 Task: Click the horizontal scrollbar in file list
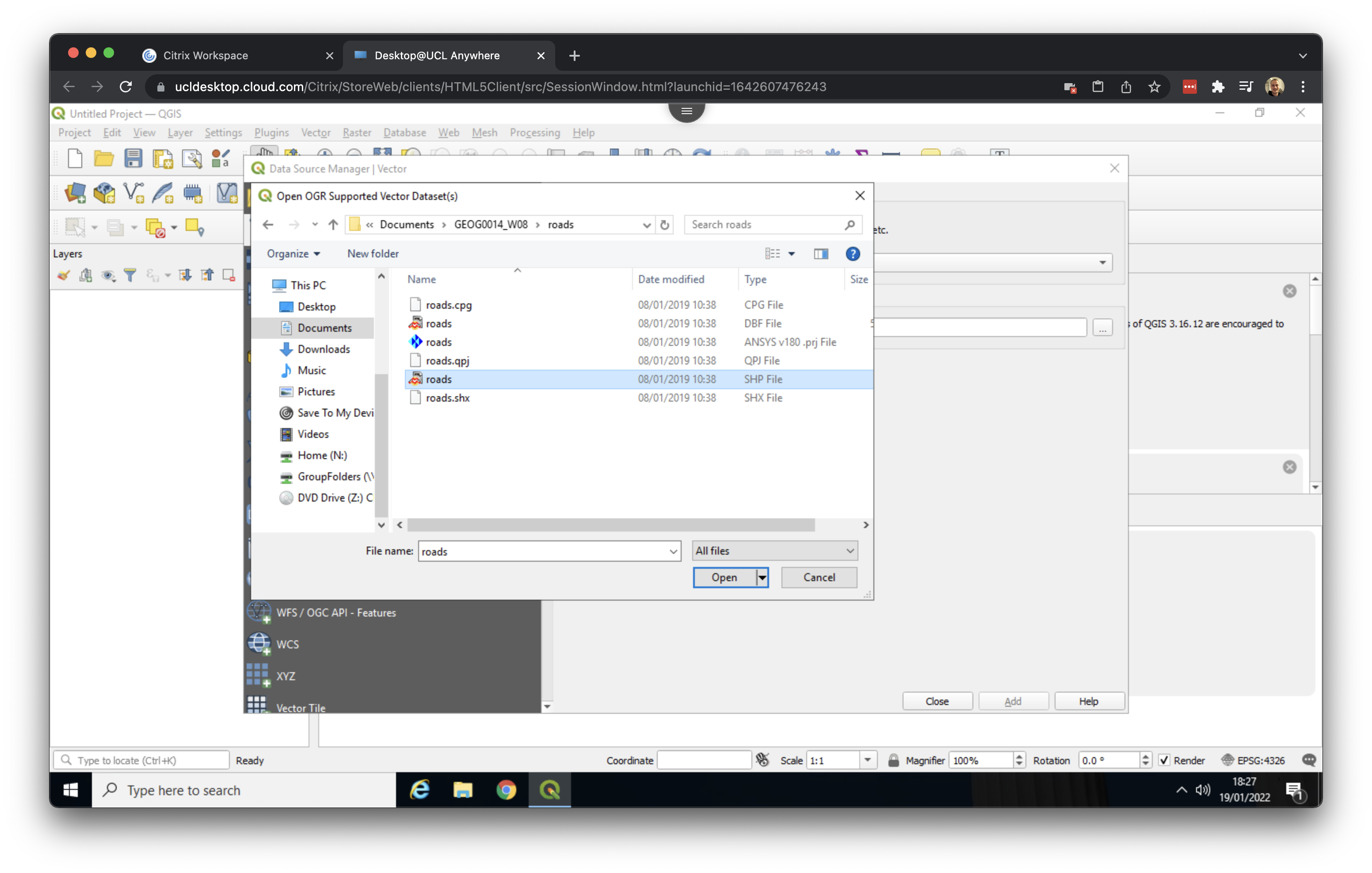pos(610,525)
